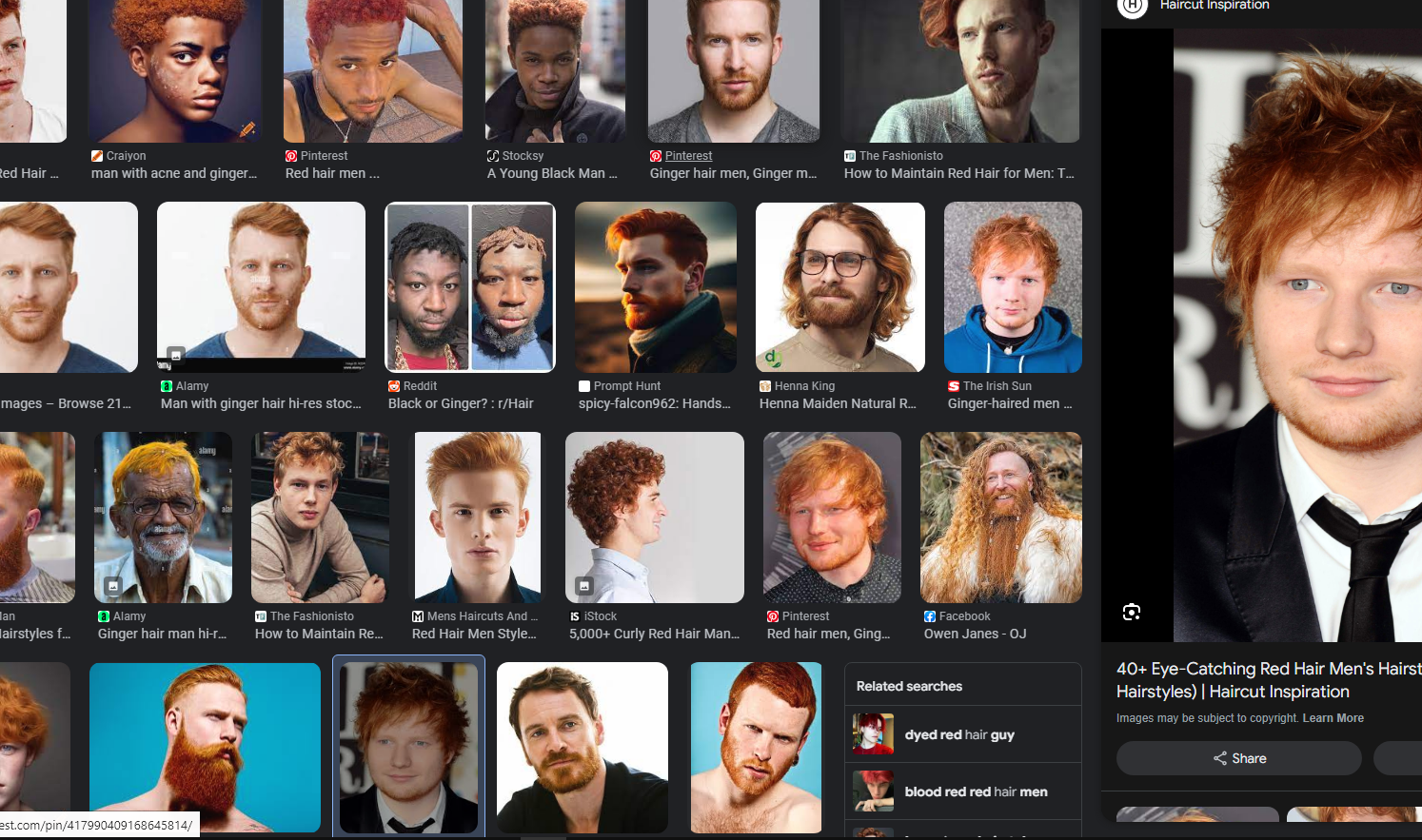Open the Henna King man with glasses thumbnail
The image size is (1422, 840).
tap(839, 286)
